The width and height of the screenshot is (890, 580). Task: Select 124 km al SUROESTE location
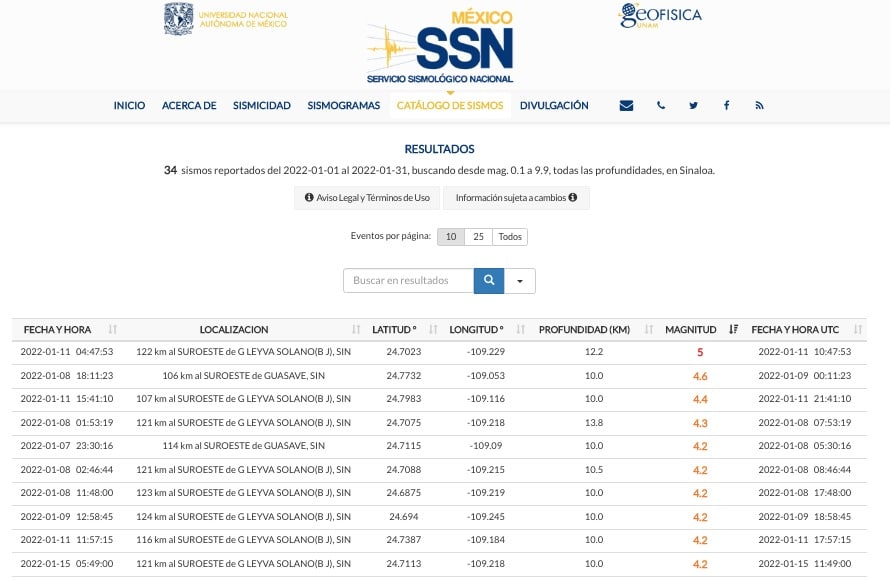click(244, 517)
